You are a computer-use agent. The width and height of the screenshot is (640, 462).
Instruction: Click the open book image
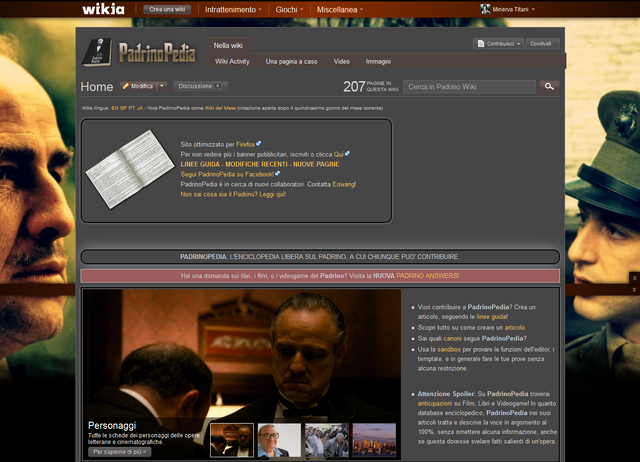130,169
